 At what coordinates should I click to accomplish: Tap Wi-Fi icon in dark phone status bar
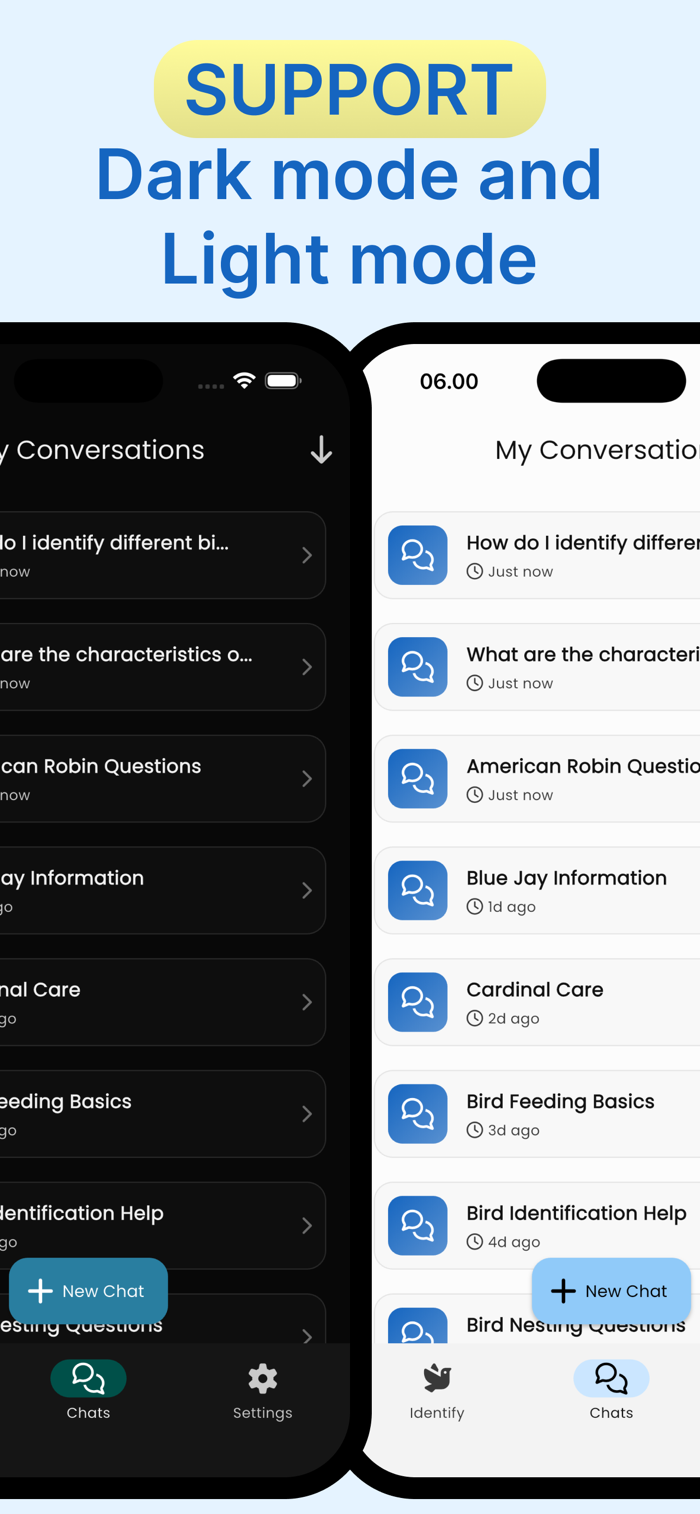point(244,380)
